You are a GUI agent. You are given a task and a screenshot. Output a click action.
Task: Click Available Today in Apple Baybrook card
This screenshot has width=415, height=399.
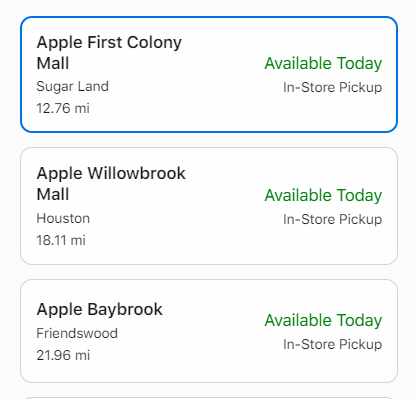pos(323,320)
